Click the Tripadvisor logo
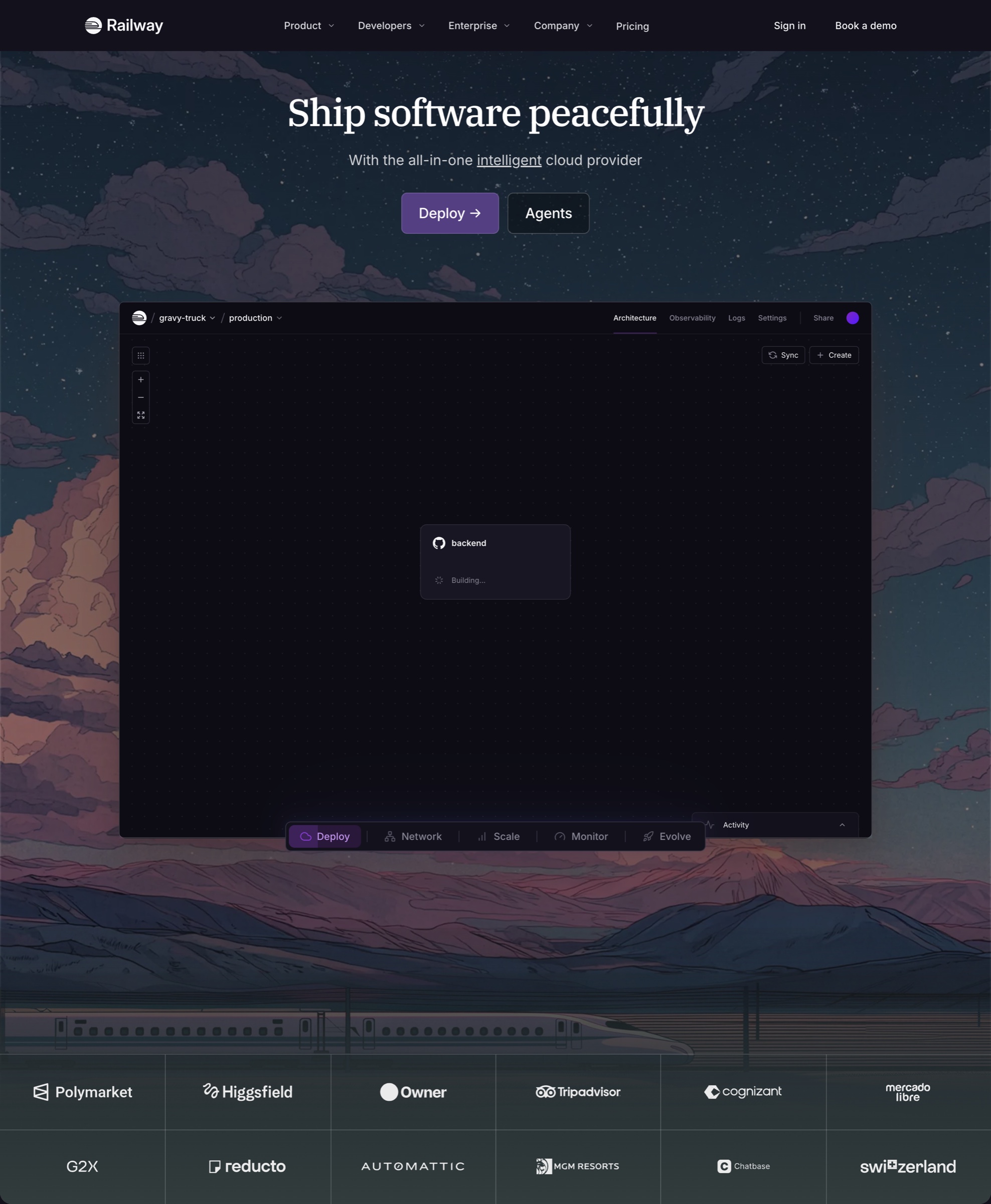 [578, 1092]
